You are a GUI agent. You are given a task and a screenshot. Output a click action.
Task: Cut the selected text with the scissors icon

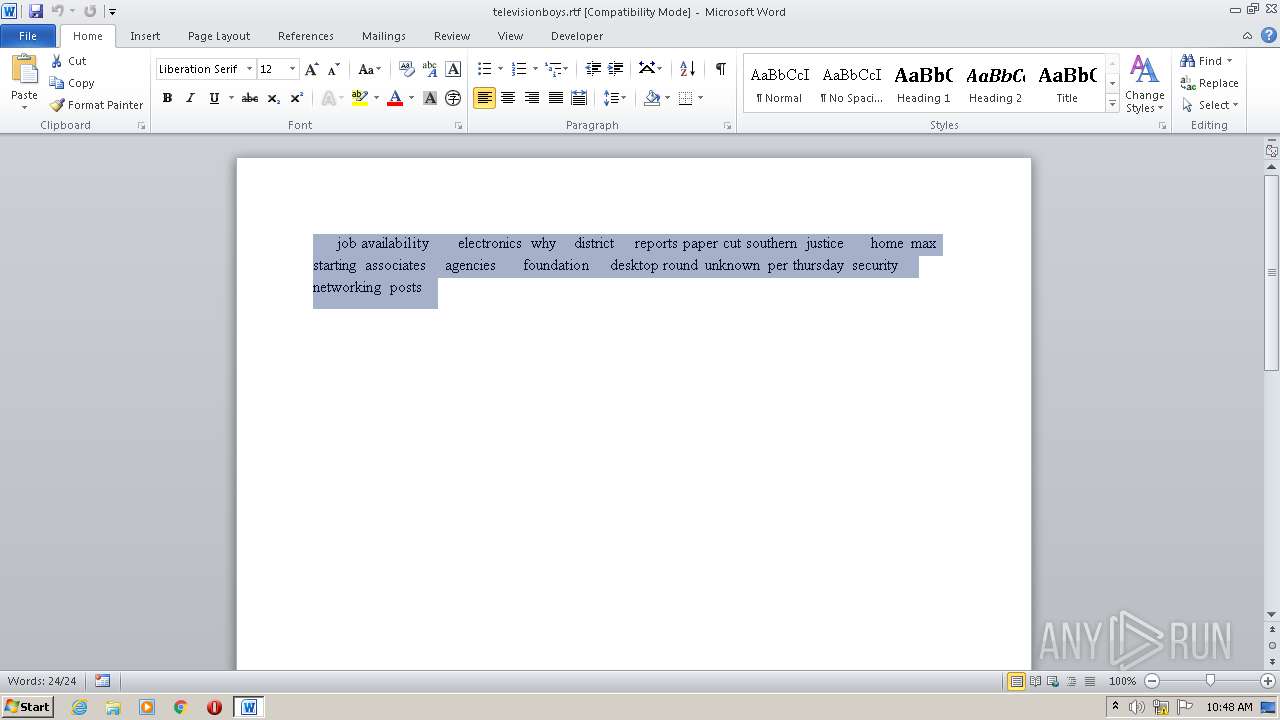(x=57, y=61)
